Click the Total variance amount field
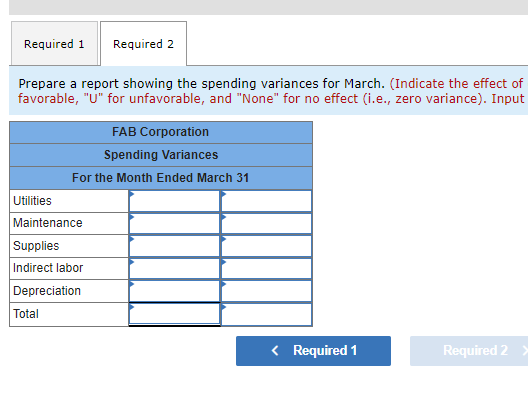528x417 pixels. pos(174,314)
